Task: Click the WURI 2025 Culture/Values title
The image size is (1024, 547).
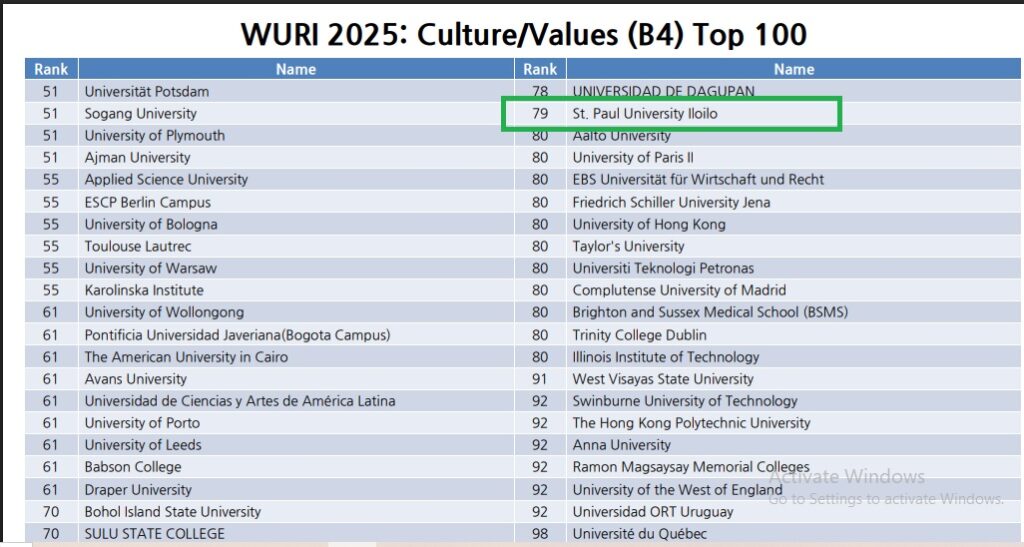Action: [523, 33]
